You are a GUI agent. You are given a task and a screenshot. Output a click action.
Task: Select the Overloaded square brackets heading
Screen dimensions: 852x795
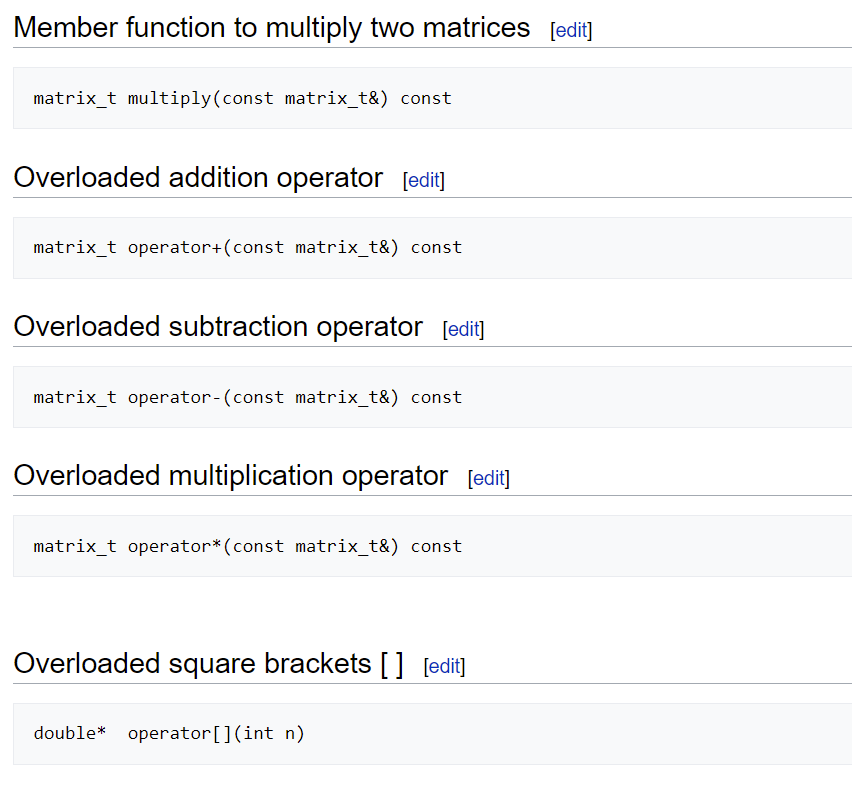point(206,663)
